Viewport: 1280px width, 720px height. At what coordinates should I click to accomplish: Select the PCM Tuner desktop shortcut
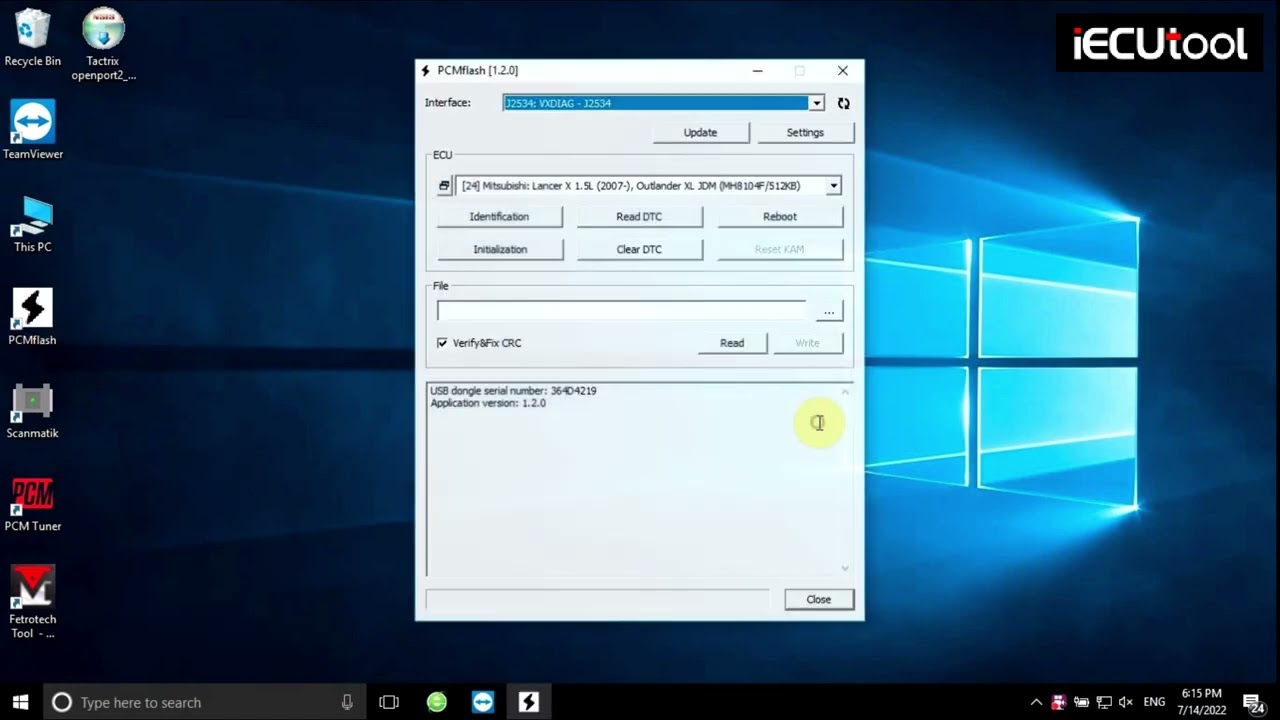[x=32, y=503]
